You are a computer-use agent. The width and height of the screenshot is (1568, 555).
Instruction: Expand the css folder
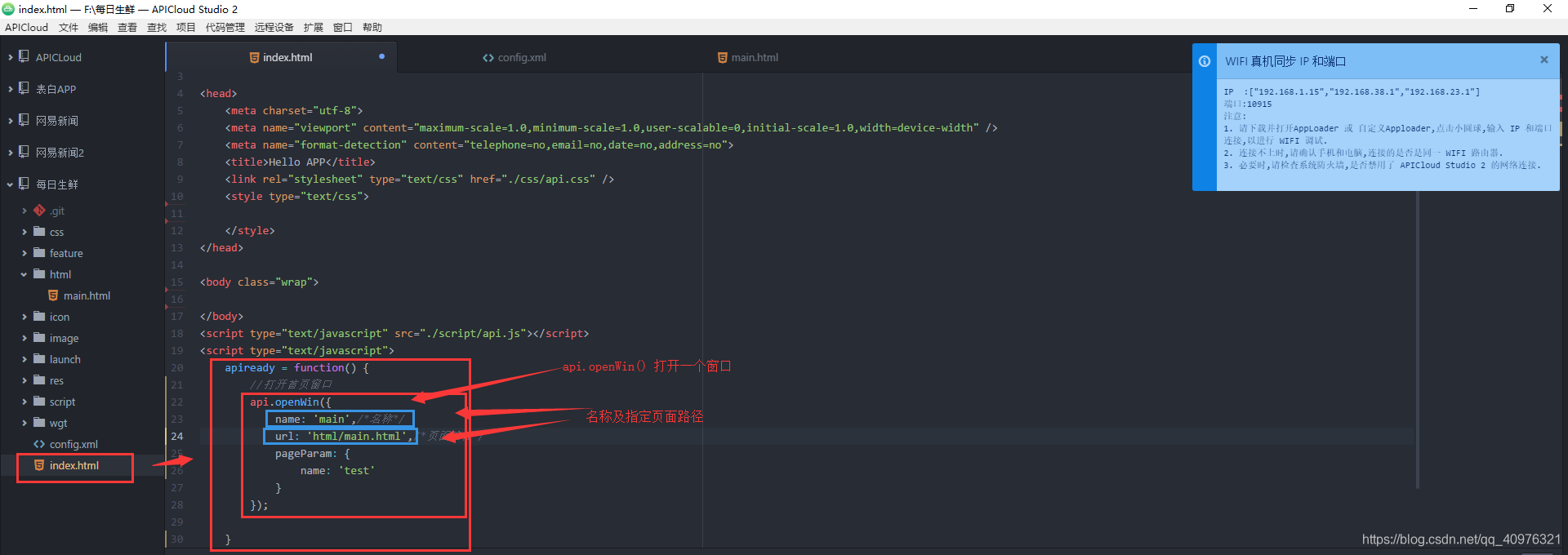24,232
